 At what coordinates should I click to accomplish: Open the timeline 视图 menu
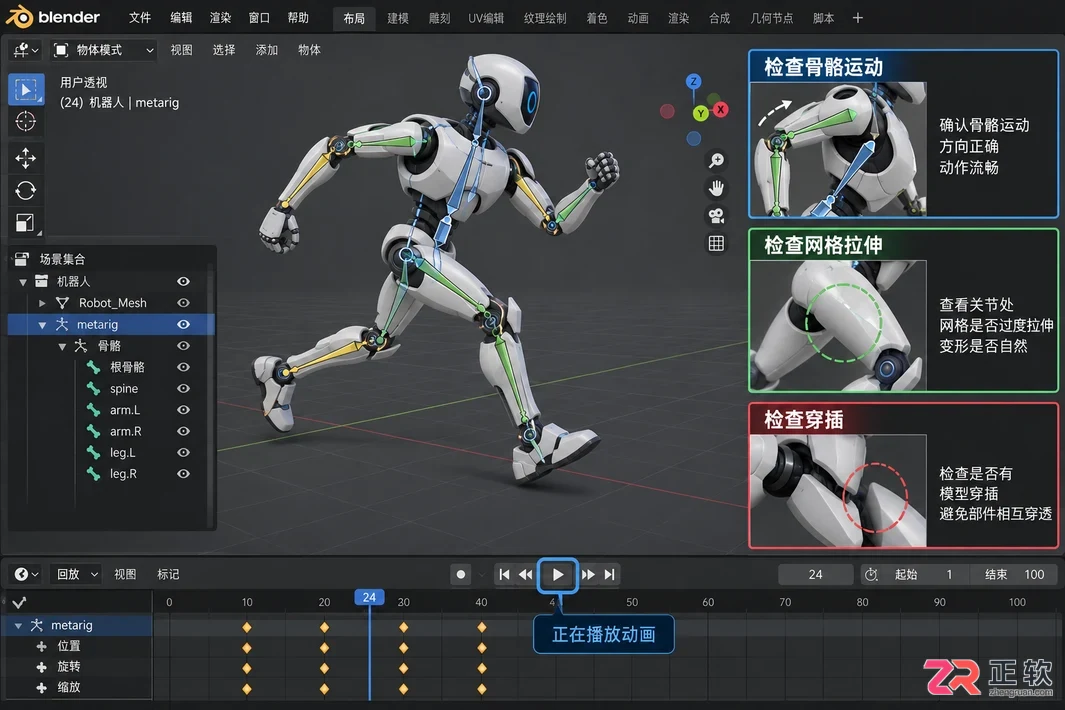[x=125, y=575]
